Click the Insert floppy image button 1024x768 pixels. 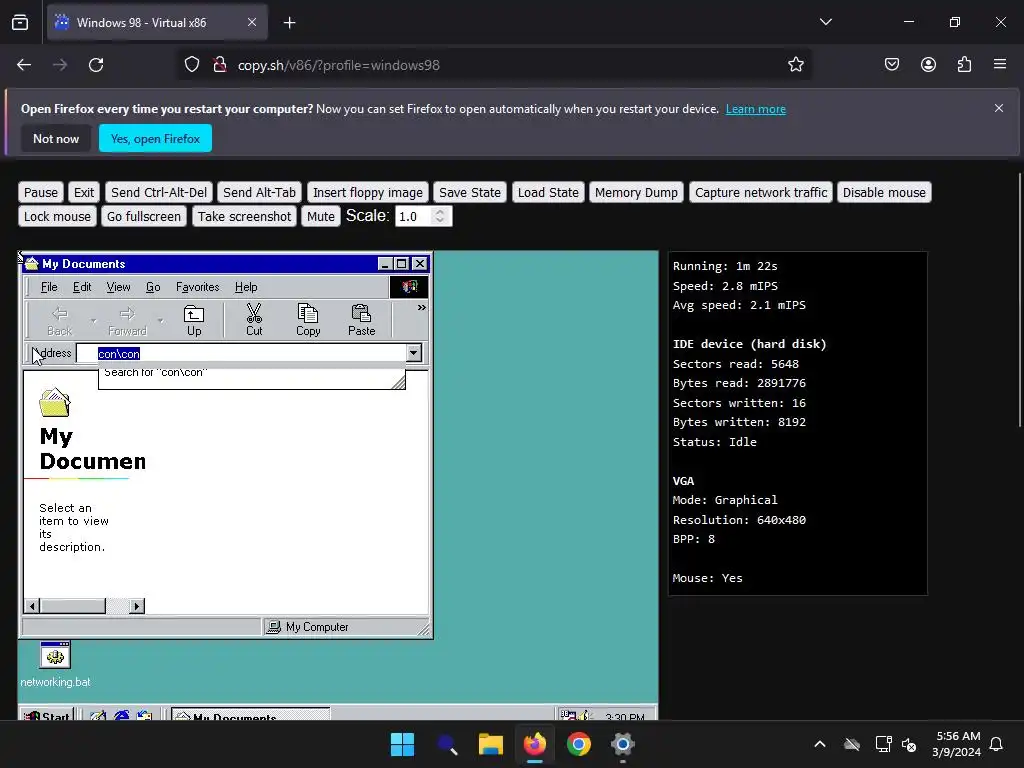pos(368,193)
